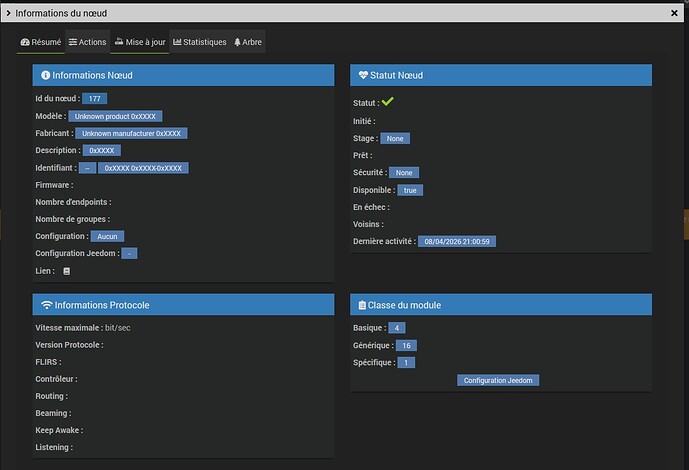Viewport: 689px width, 470px height.
Task: Click the green Statut checkmark icon
Action: (x=387, y=102)
